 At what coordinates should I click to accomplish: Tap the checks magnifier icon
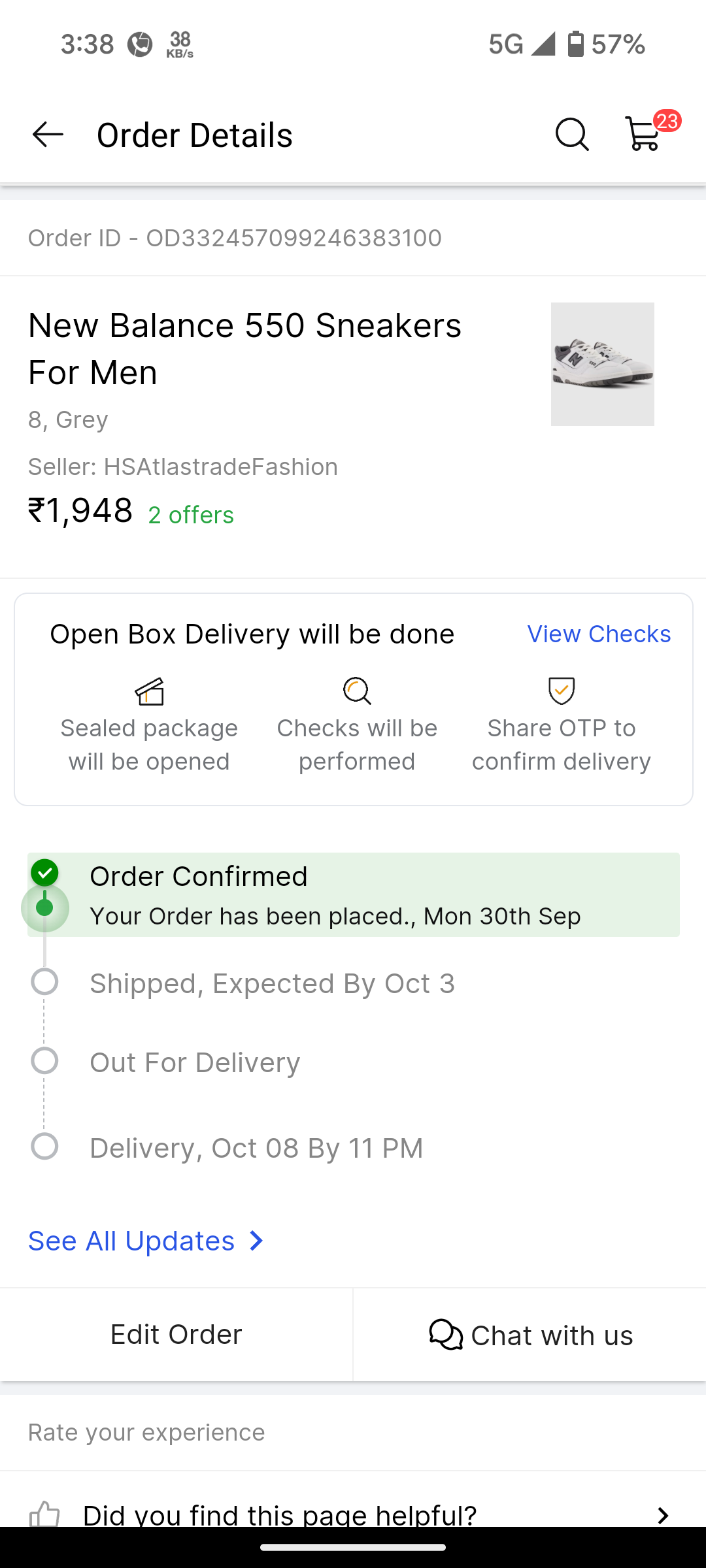coord(357,691)
